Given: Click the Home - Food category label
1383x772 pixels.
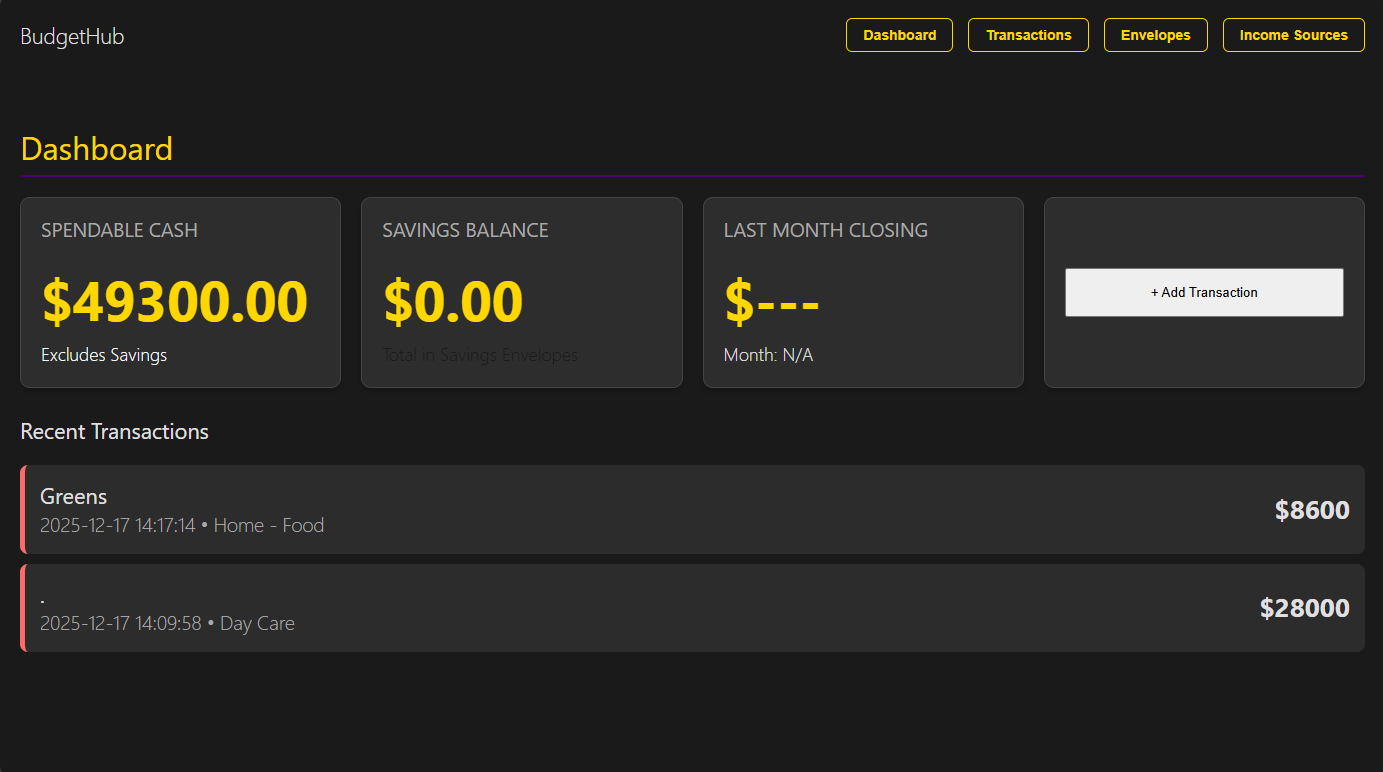Looking at the screenshot, I should tap(269, 525).
